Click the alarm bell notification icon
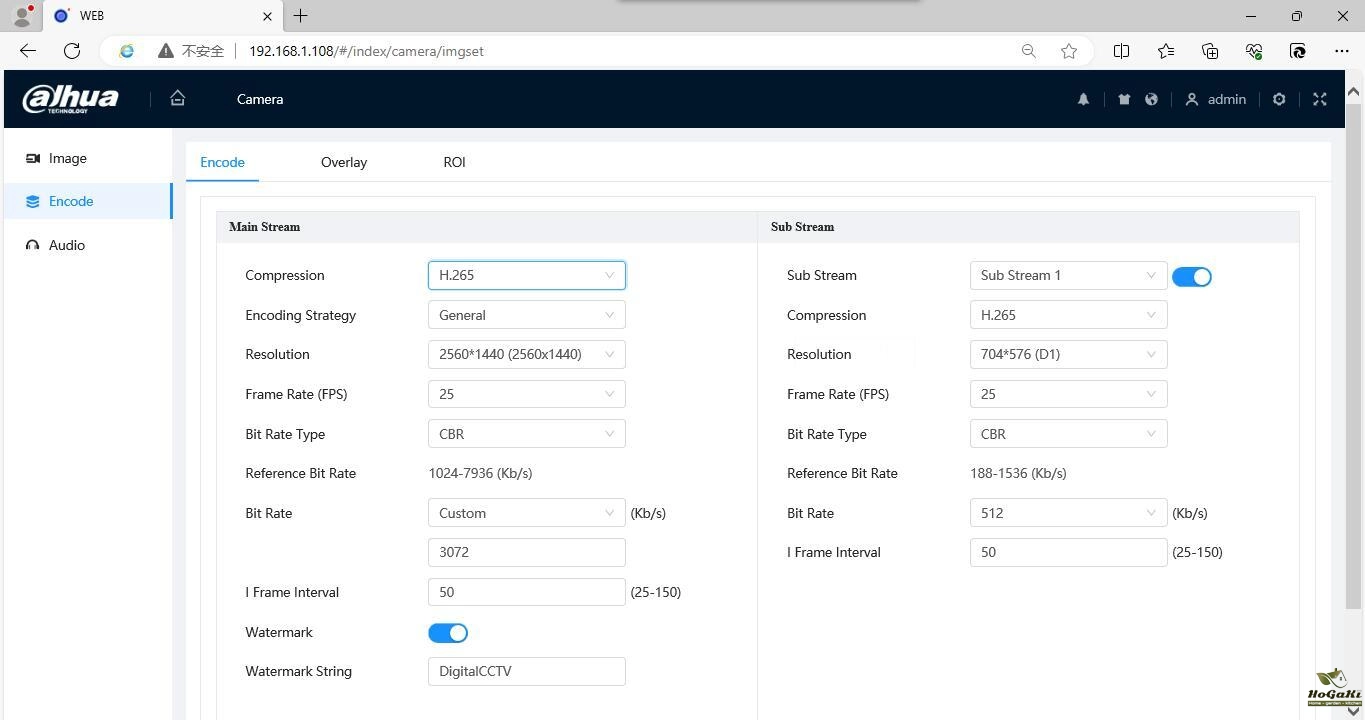Image resolution: width=1365 pixels, height=720 pixels. pos(1083,99)
